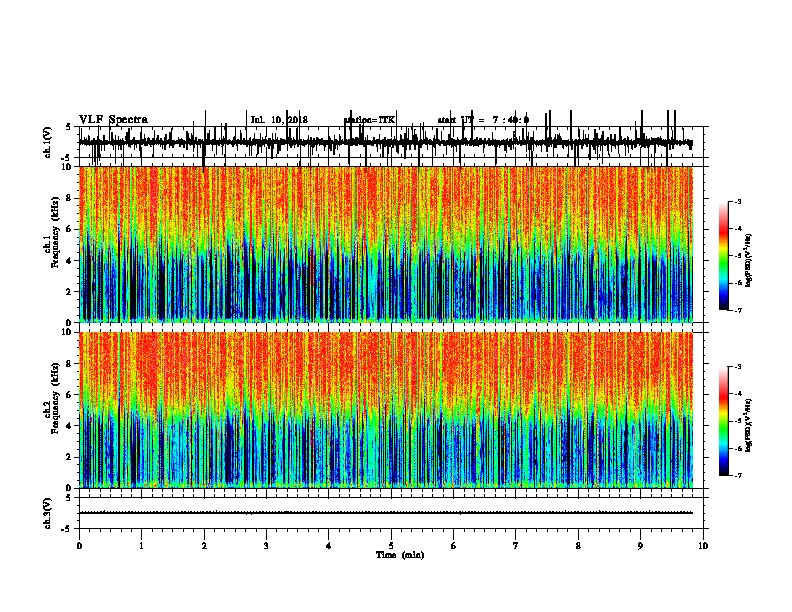Click the 'Time (min)' axis label
Screen dimensions: 792x612
pyautogui.click(x=400, y=555)
